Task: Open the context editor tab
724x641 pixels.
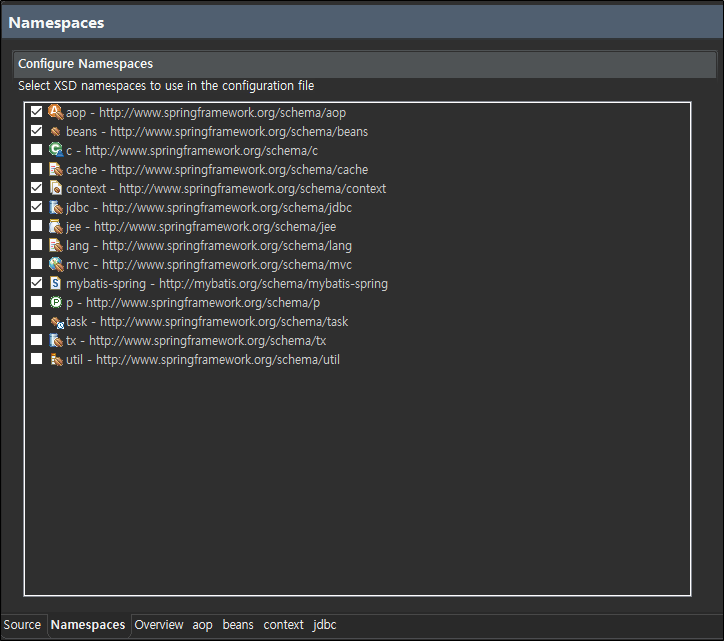Action: (x=284, y=625)
